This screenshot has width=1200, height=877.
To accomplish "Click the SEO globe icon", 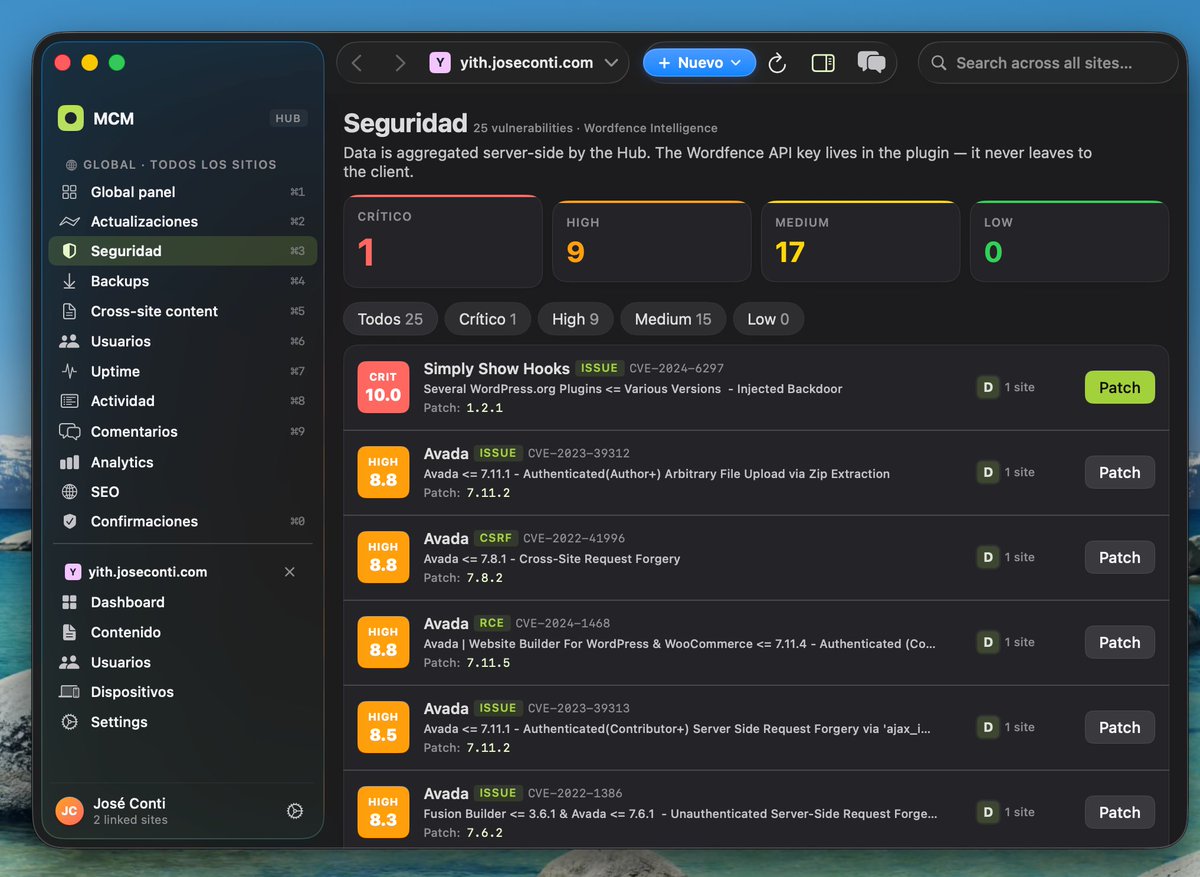I will click(69, 492).
